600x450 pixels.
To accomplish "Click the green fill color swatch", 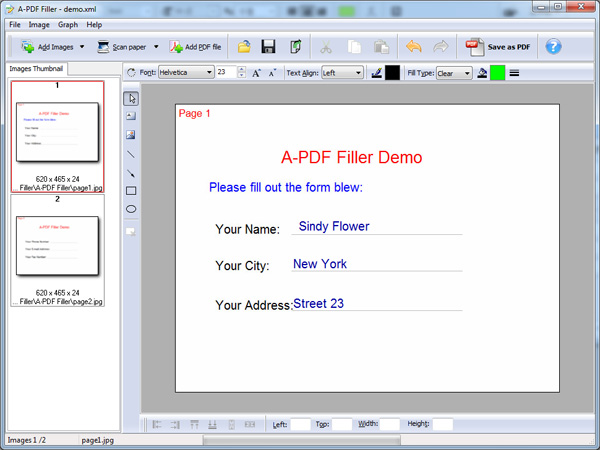I will pyautogui.click(x=497, y=73).
